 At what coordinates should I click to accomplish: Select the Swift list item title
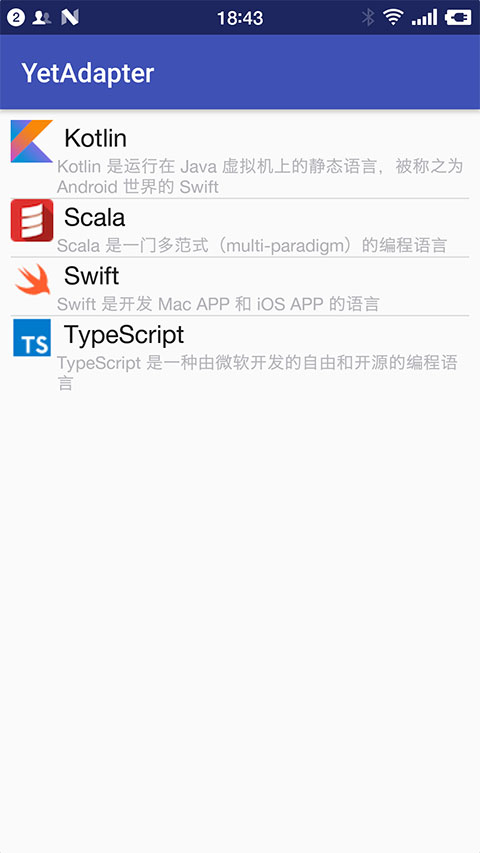click(91, 276)
